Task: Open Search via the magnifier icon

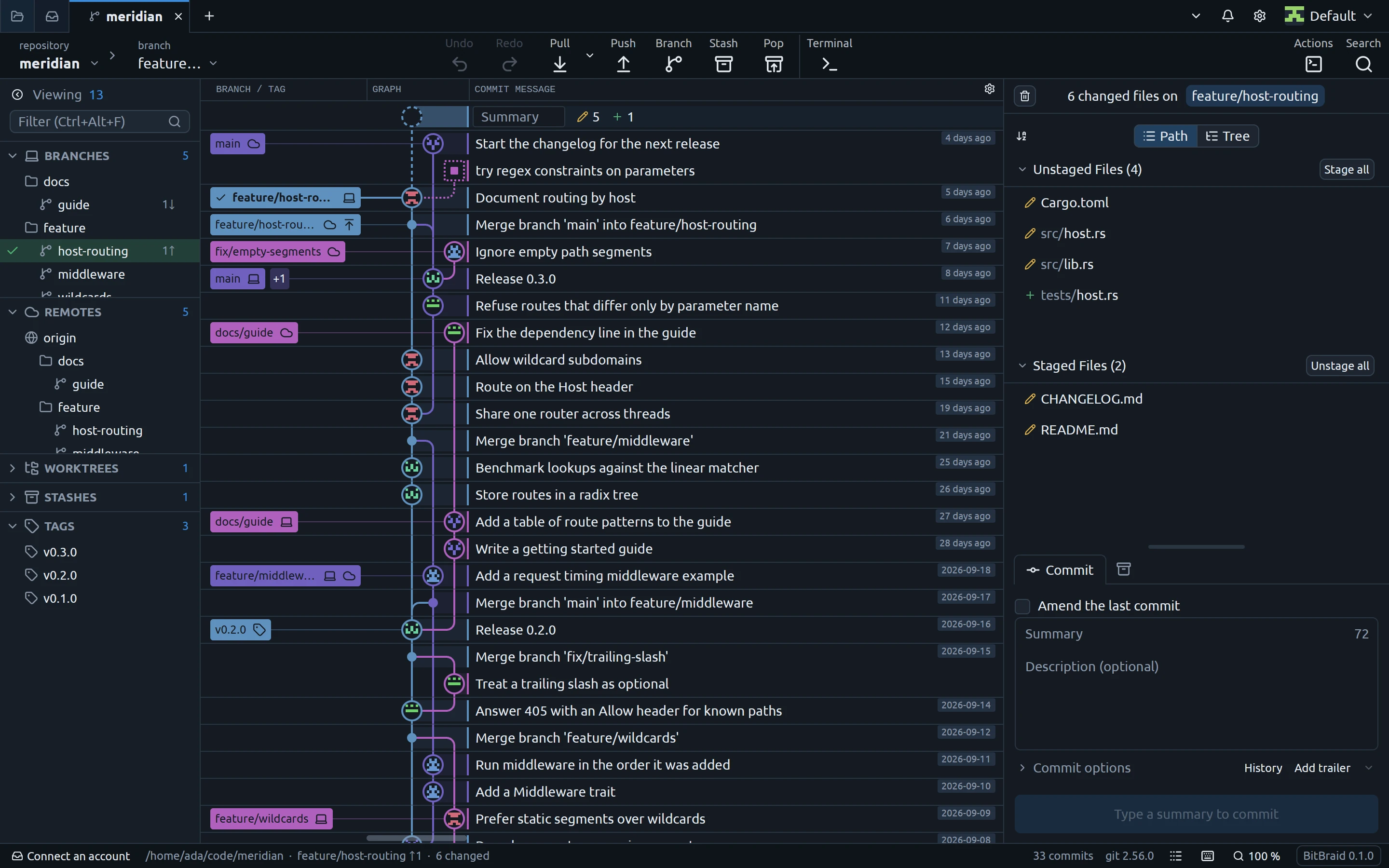Action: click(1363, 64)
